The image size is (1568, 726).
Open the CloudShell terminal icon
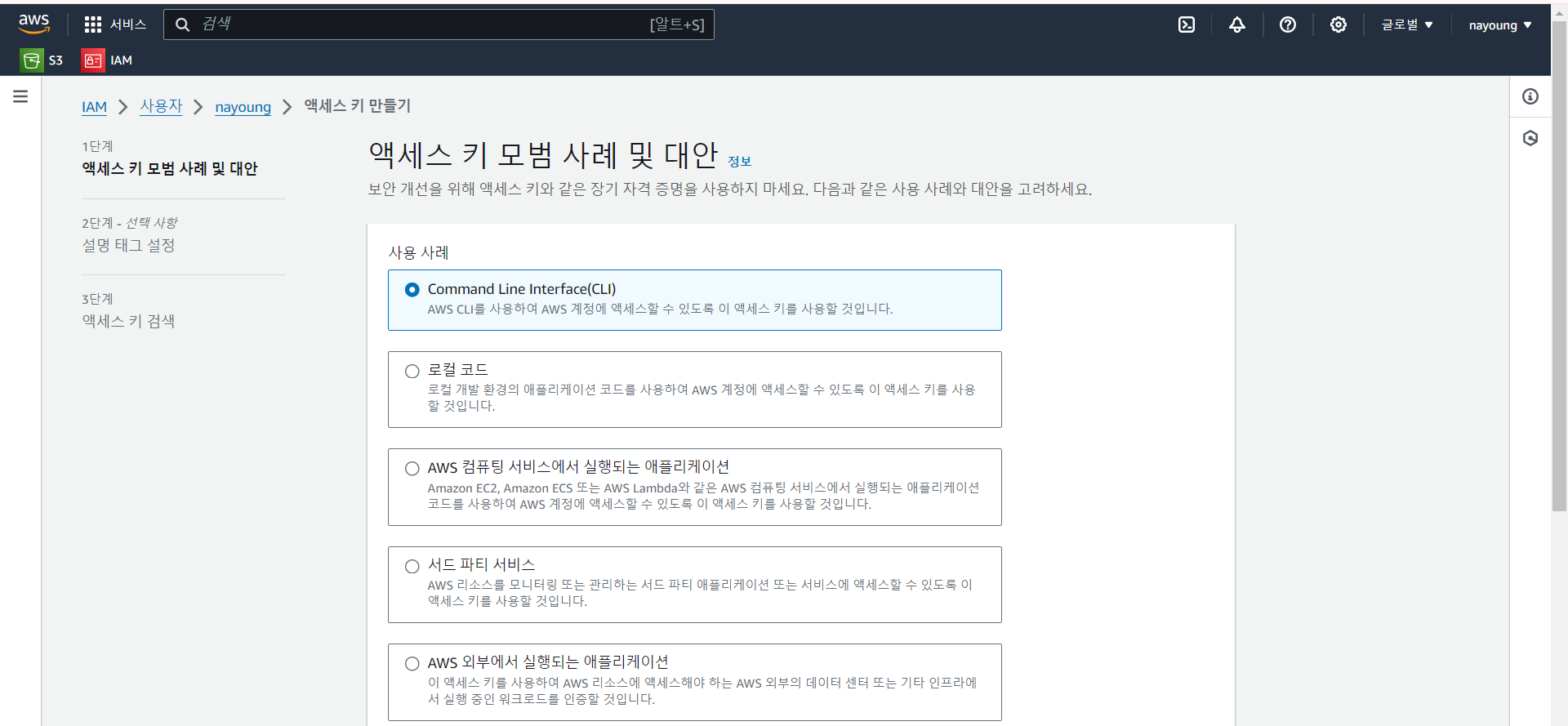(1187, 24)
